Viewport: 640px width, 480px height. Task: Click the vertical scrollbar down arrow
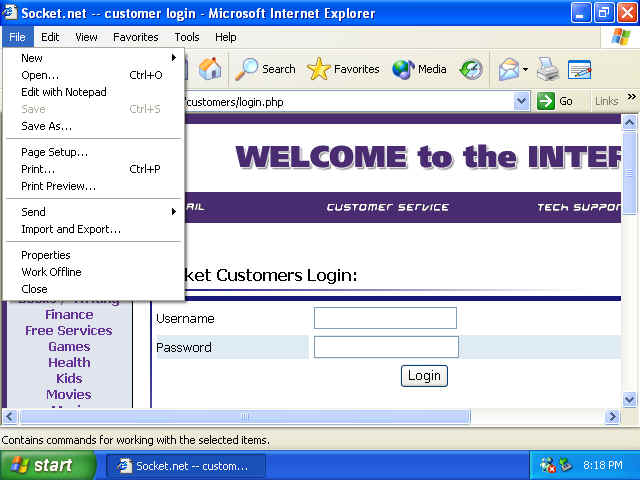coord(629,399)
